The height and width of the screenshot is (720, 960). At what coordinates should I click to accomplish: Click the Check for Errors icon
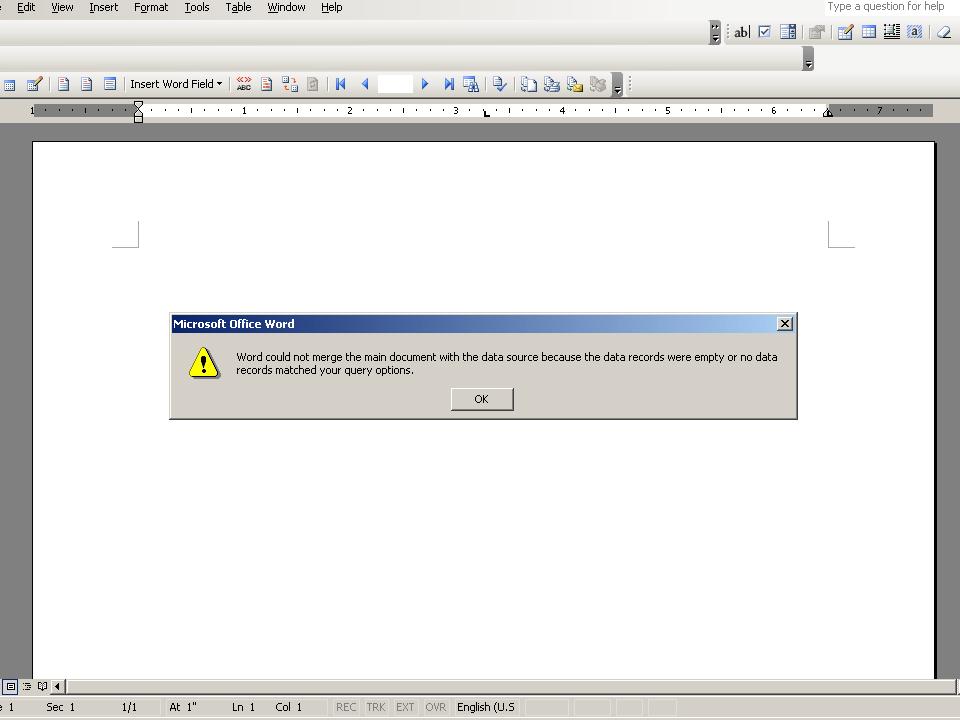(500, 84)
